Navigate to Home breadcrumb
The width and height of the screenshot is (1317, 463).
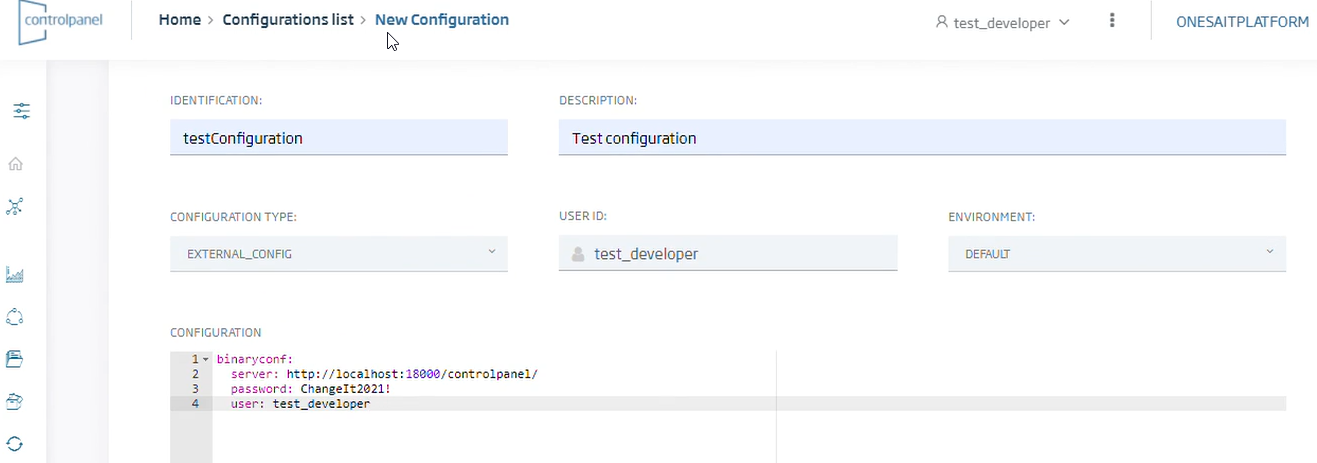pyautogui.click(x=180, y=20)
